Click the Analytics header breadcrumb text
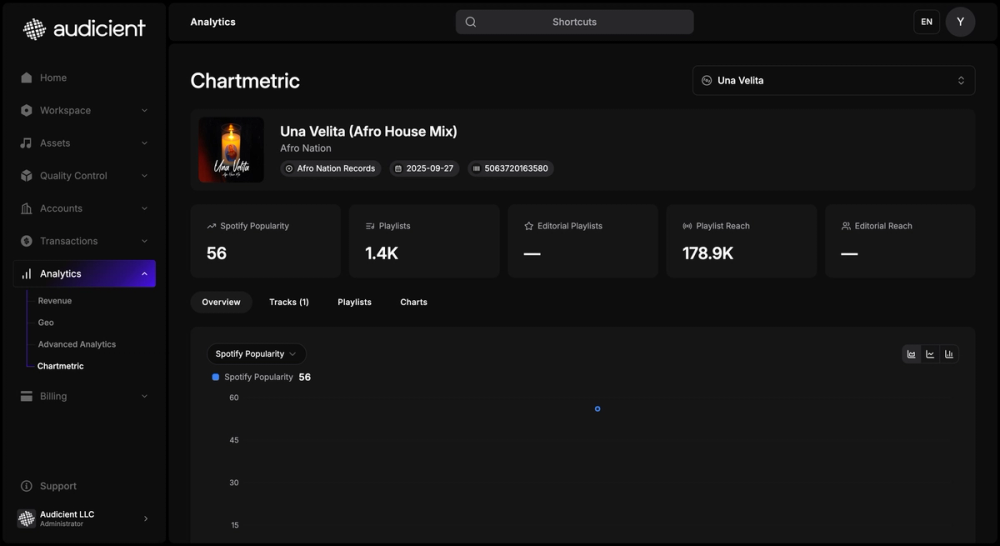The width and height of the screenshot is (1000, 546). [213, 22]
